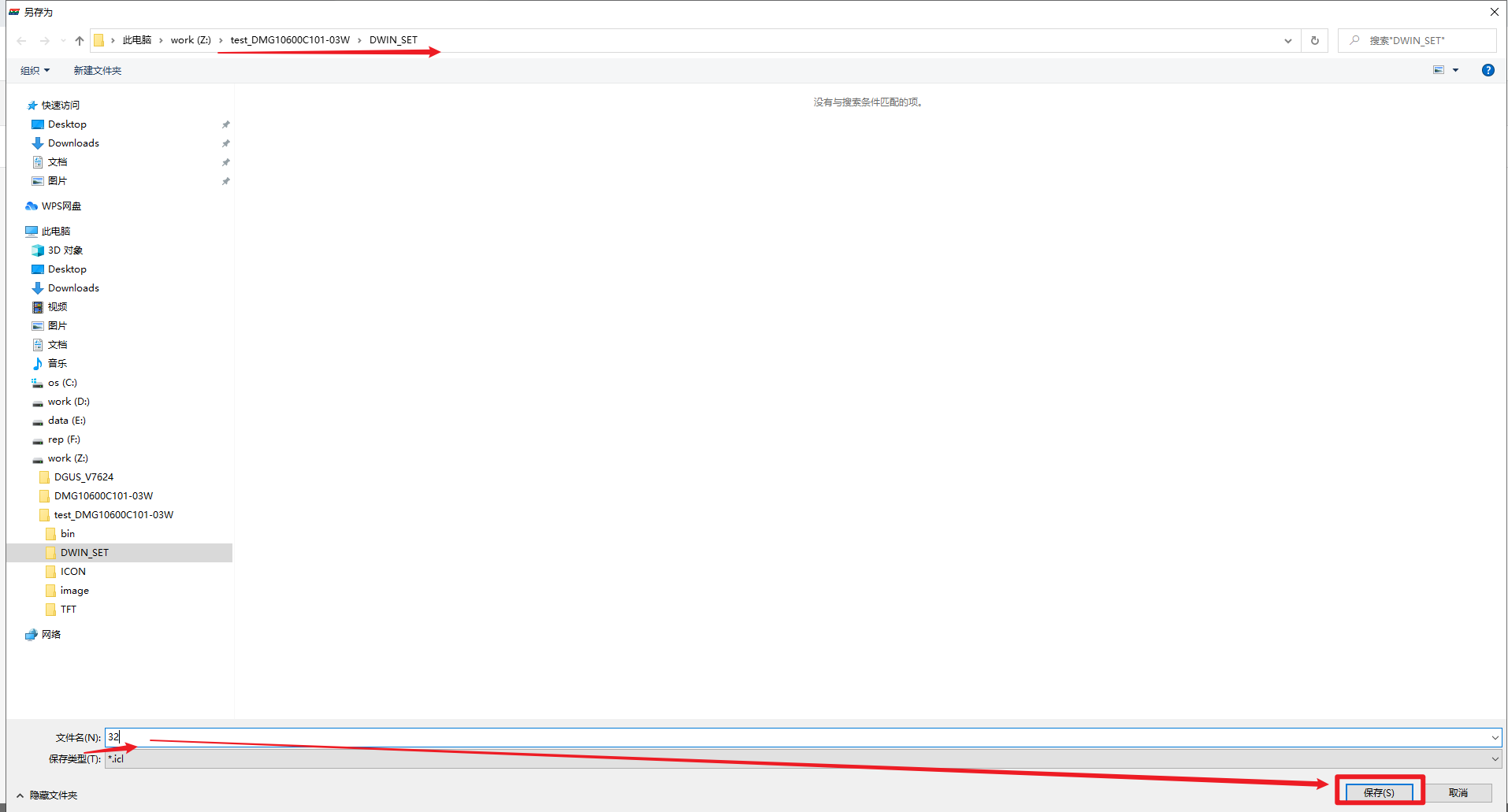This screenshot has width=1508, height=812.
Task: Select 文档 under 此电脑
Action: click(x=58, y=345)
